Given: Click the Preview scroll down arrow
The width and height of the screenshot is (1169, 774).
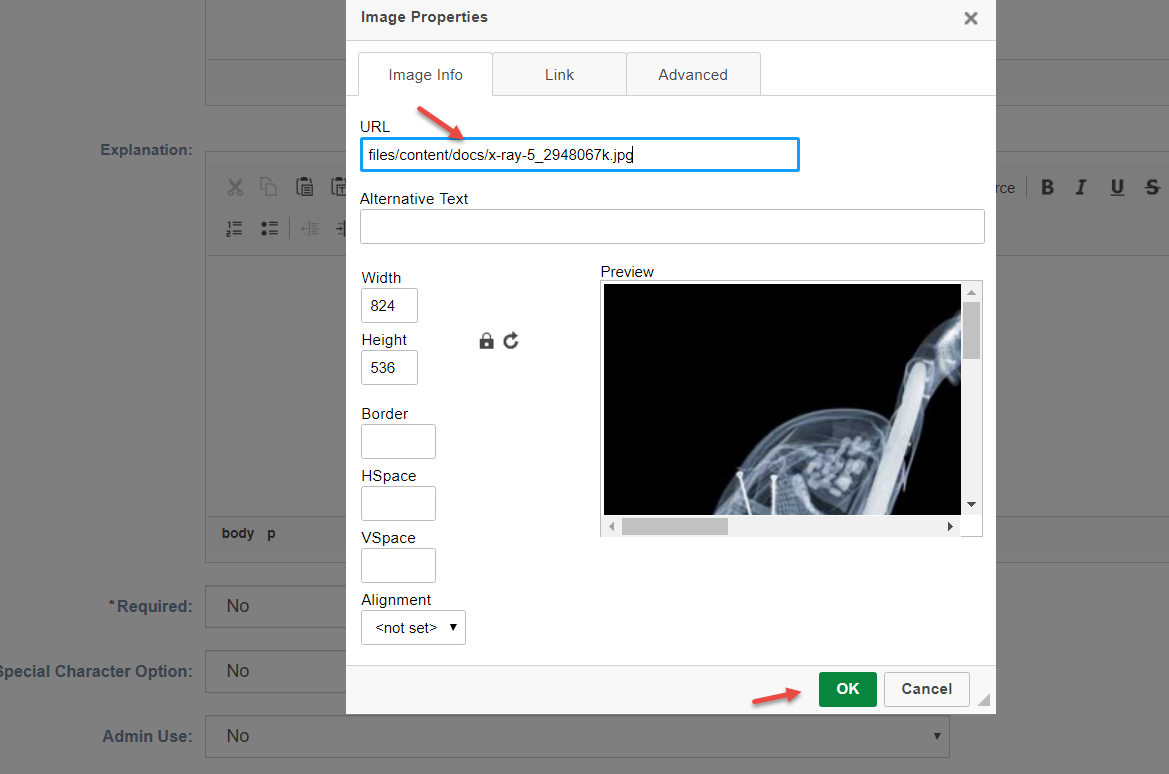Looking at the screenshot, I should point(971,504).
